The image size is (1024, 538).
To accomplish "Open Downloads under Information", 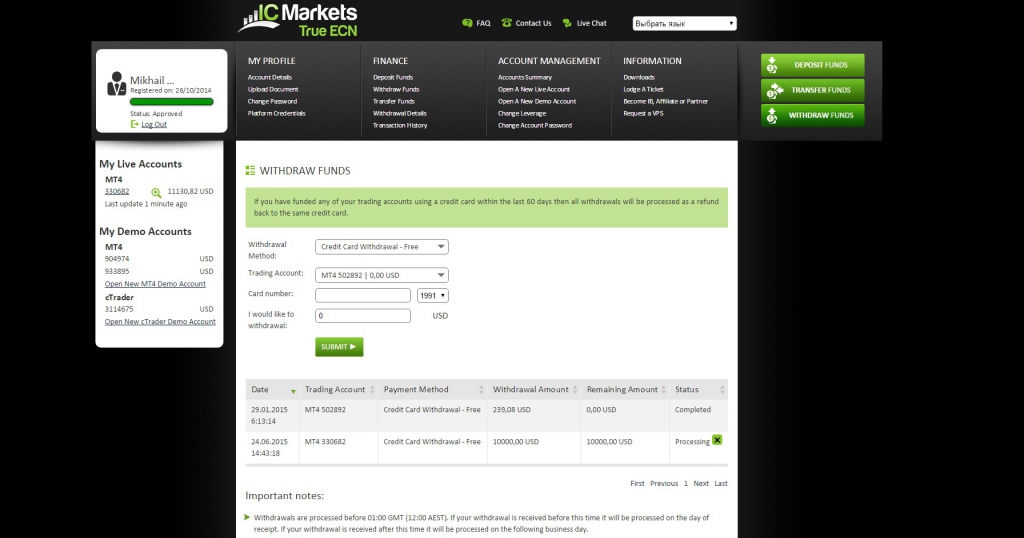I will [639, 77].
